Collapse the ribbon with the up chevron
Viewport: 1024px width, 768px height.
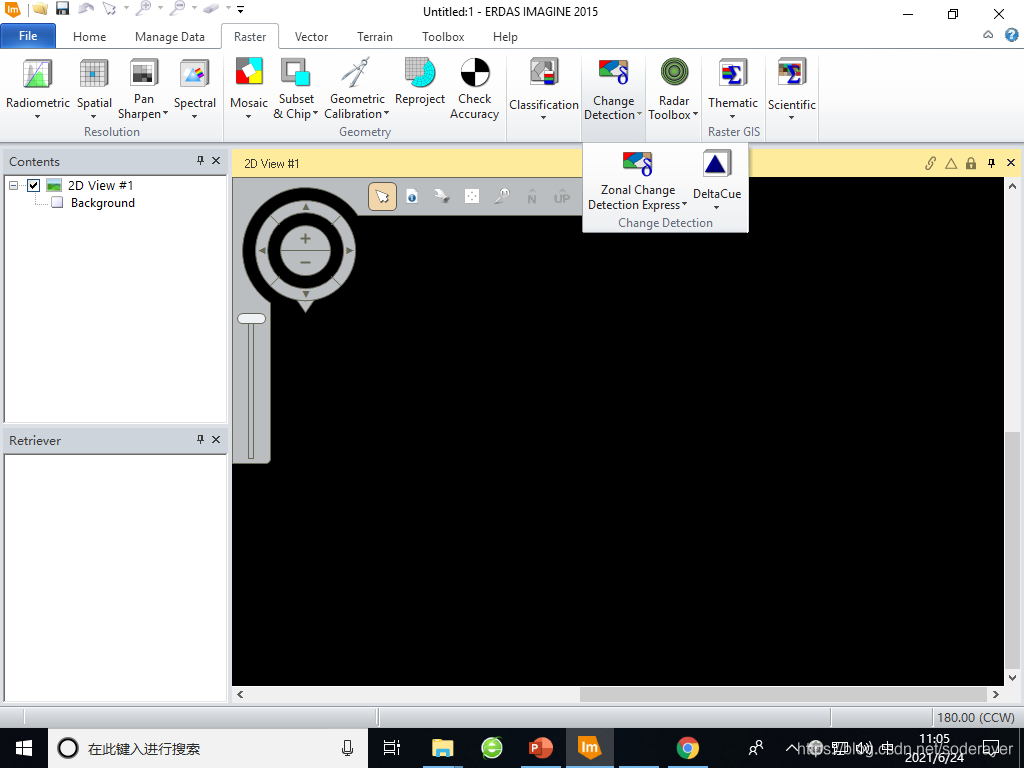988,35
